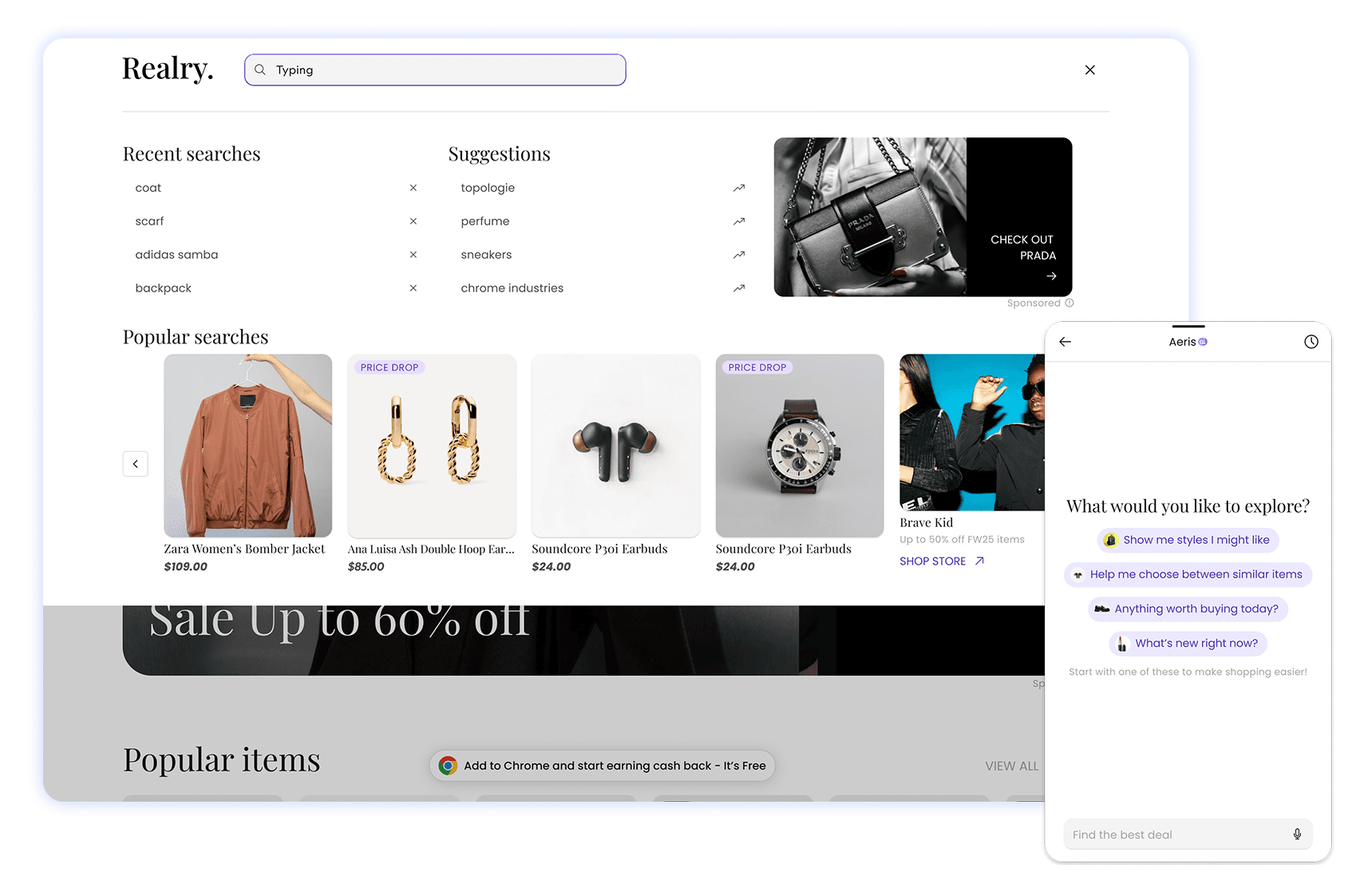
Task: Click the trending arrow next to chrome industries
Action: point(739,288)
